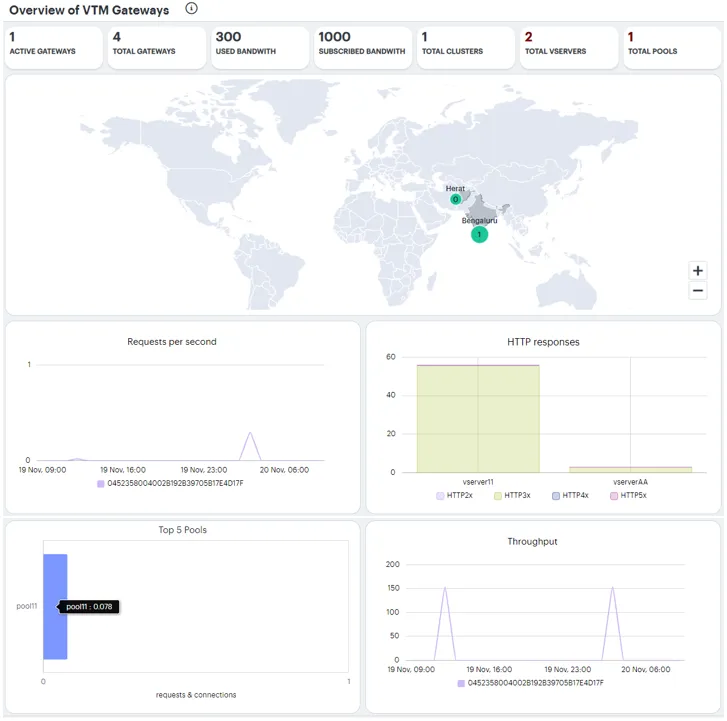Click the info icon beside the Overview title

coord(191,8)
